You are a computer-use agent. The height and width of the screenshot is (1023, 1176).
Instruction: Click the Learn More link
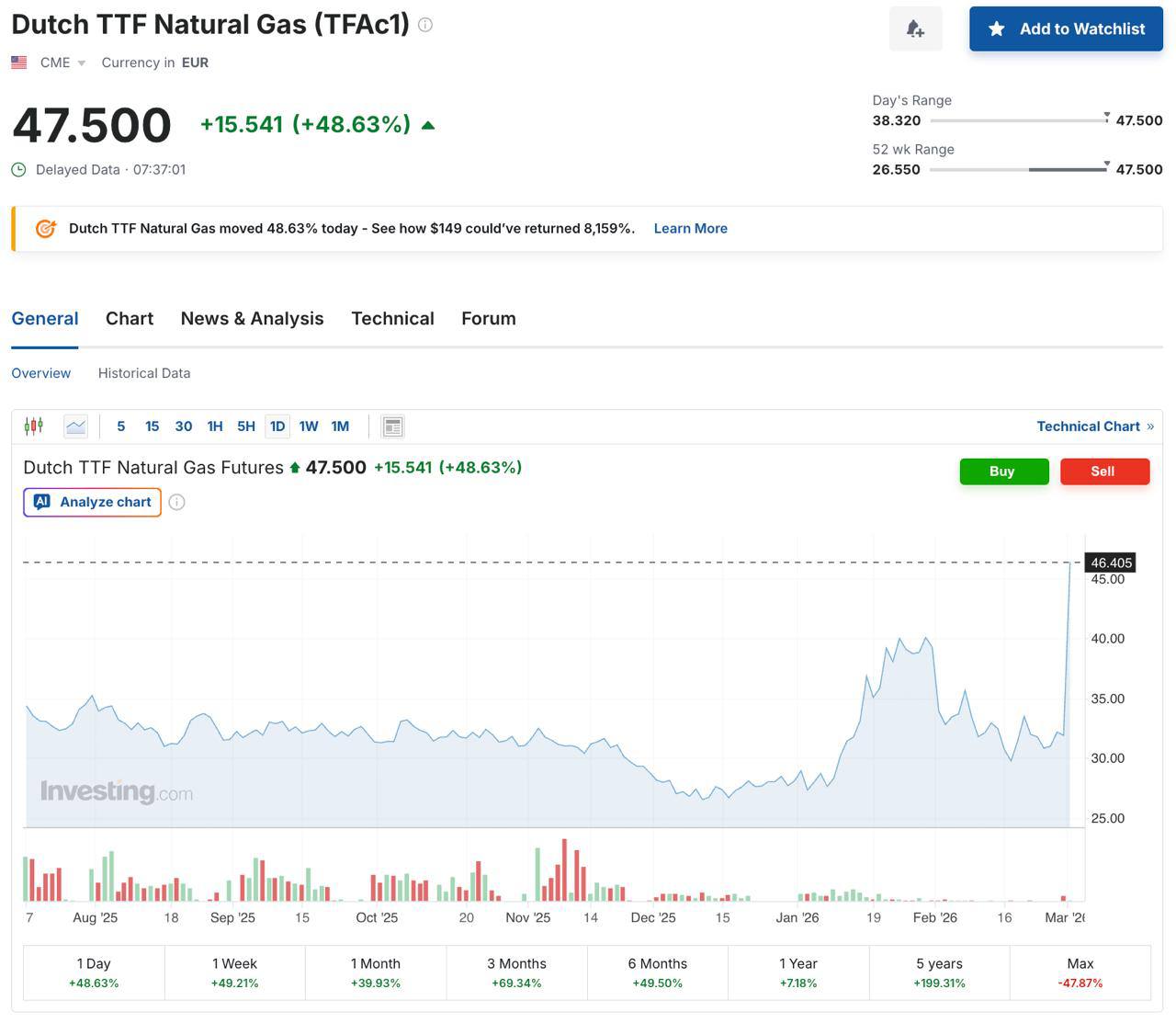coord(690,229)
